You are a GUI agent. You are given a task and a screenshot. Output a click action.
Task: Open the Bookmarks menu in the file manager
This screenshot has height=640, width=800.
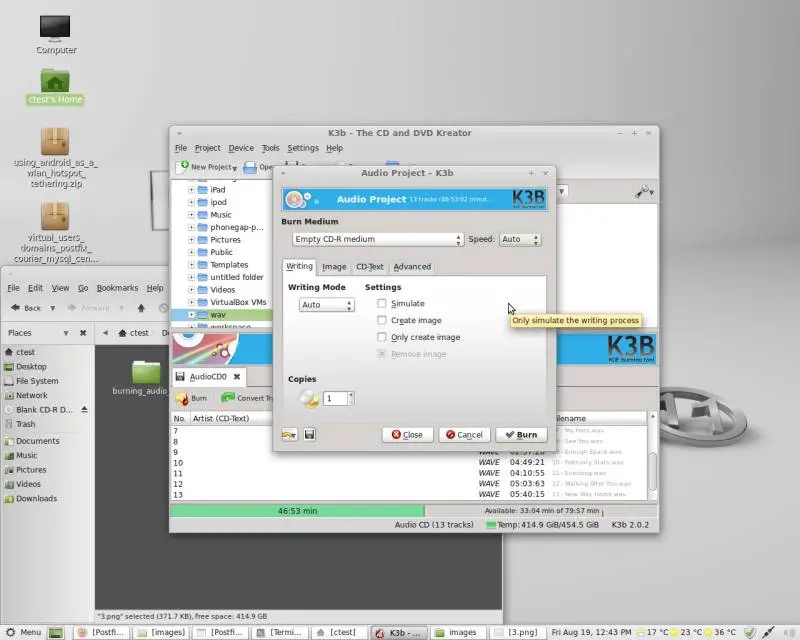pos(117,288)
